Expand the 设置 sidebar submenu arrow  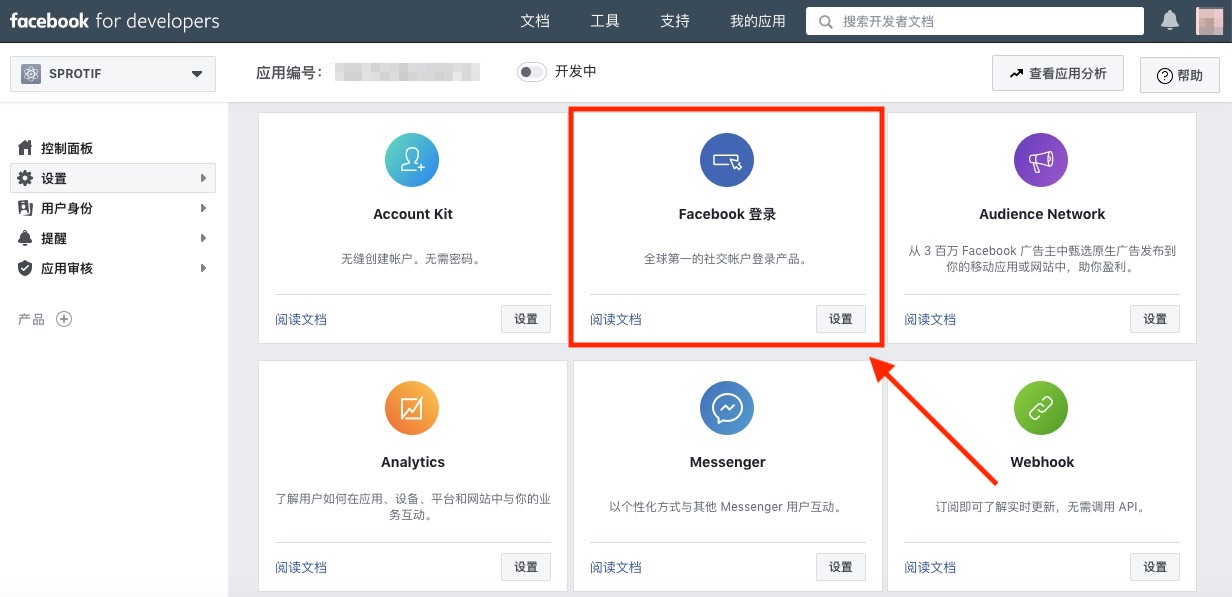click(203, 178)
